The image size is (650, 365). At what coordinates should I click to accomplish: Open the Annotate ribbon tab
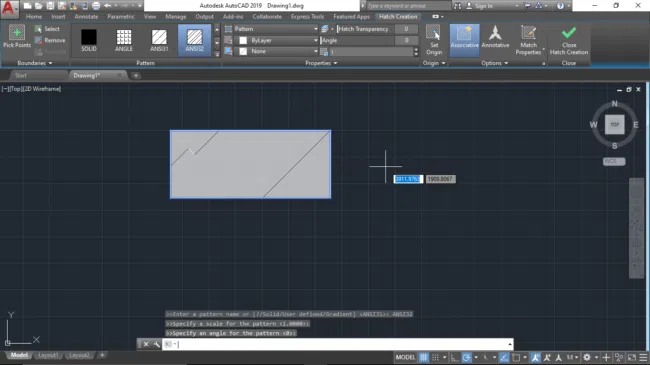[86, 17]
